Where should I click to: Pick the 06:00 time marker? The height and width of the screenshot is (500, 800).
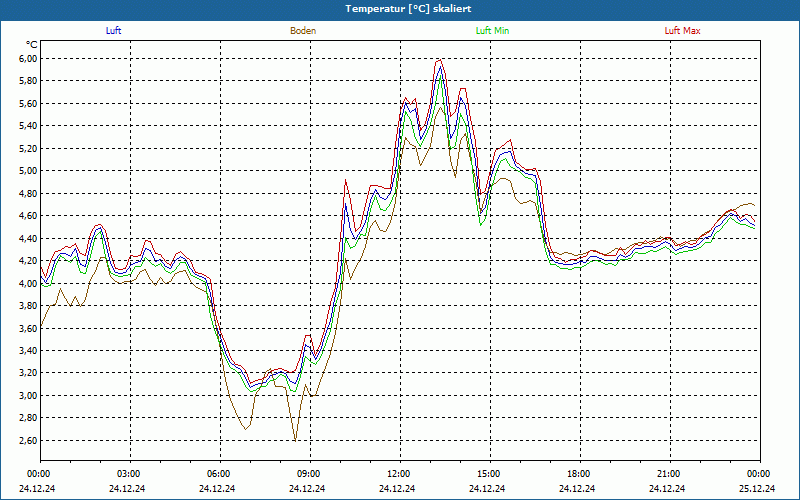tap(219, 474)
